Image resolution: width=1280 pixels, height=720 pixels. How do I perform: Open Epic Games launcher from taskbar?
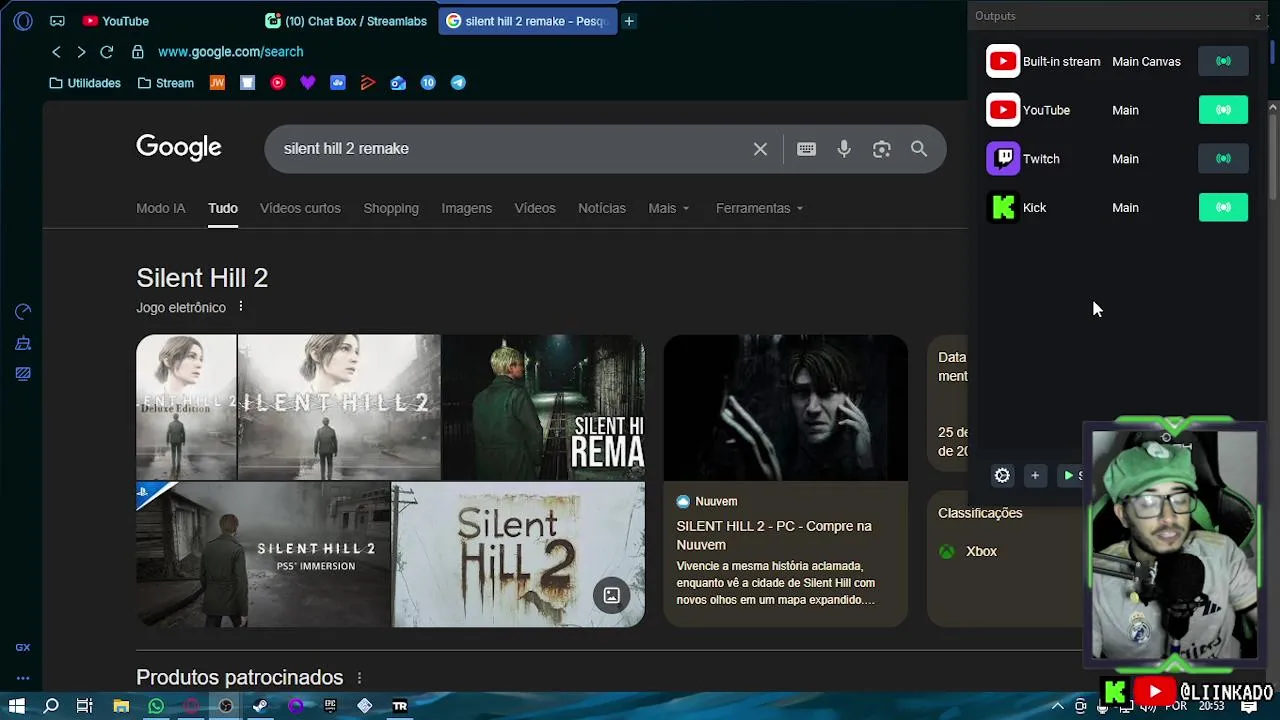coord(330,706)
